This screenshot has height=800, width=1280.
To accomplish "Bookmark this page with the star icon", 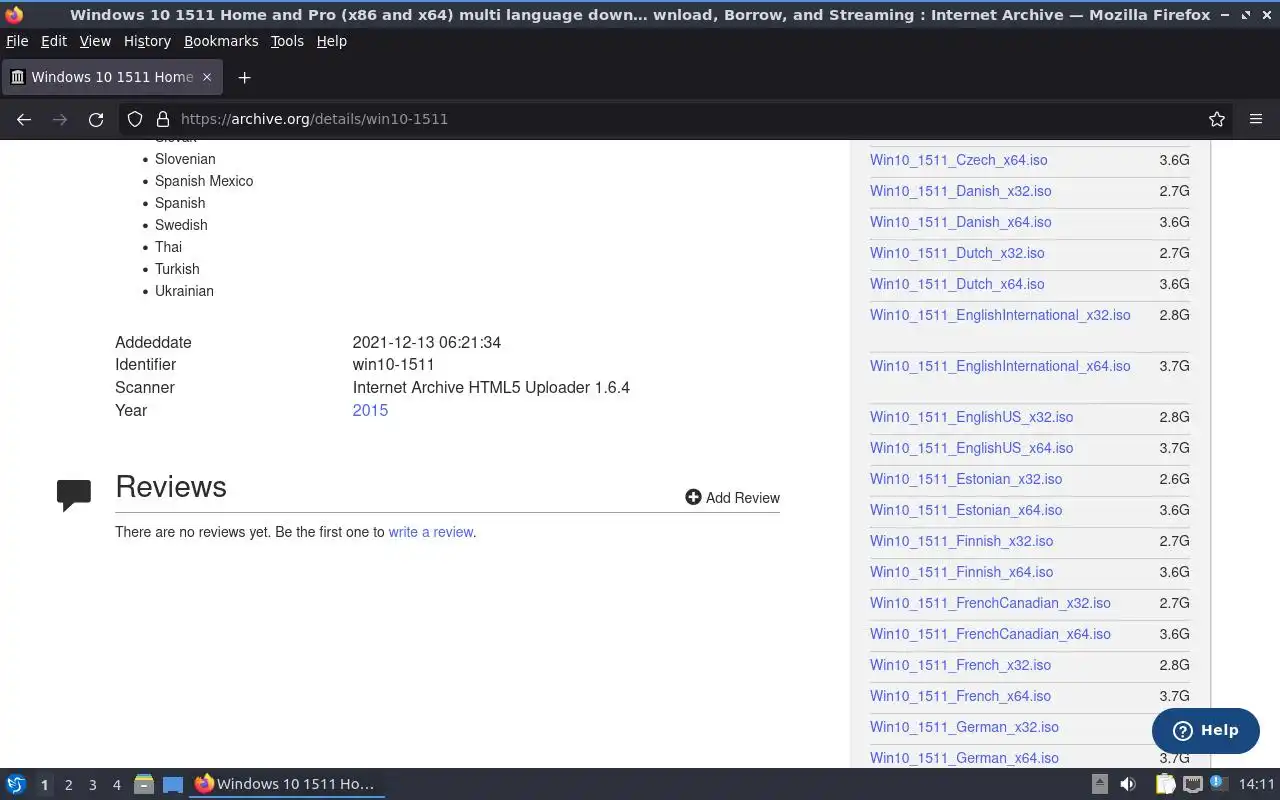I will point(1217,119).
